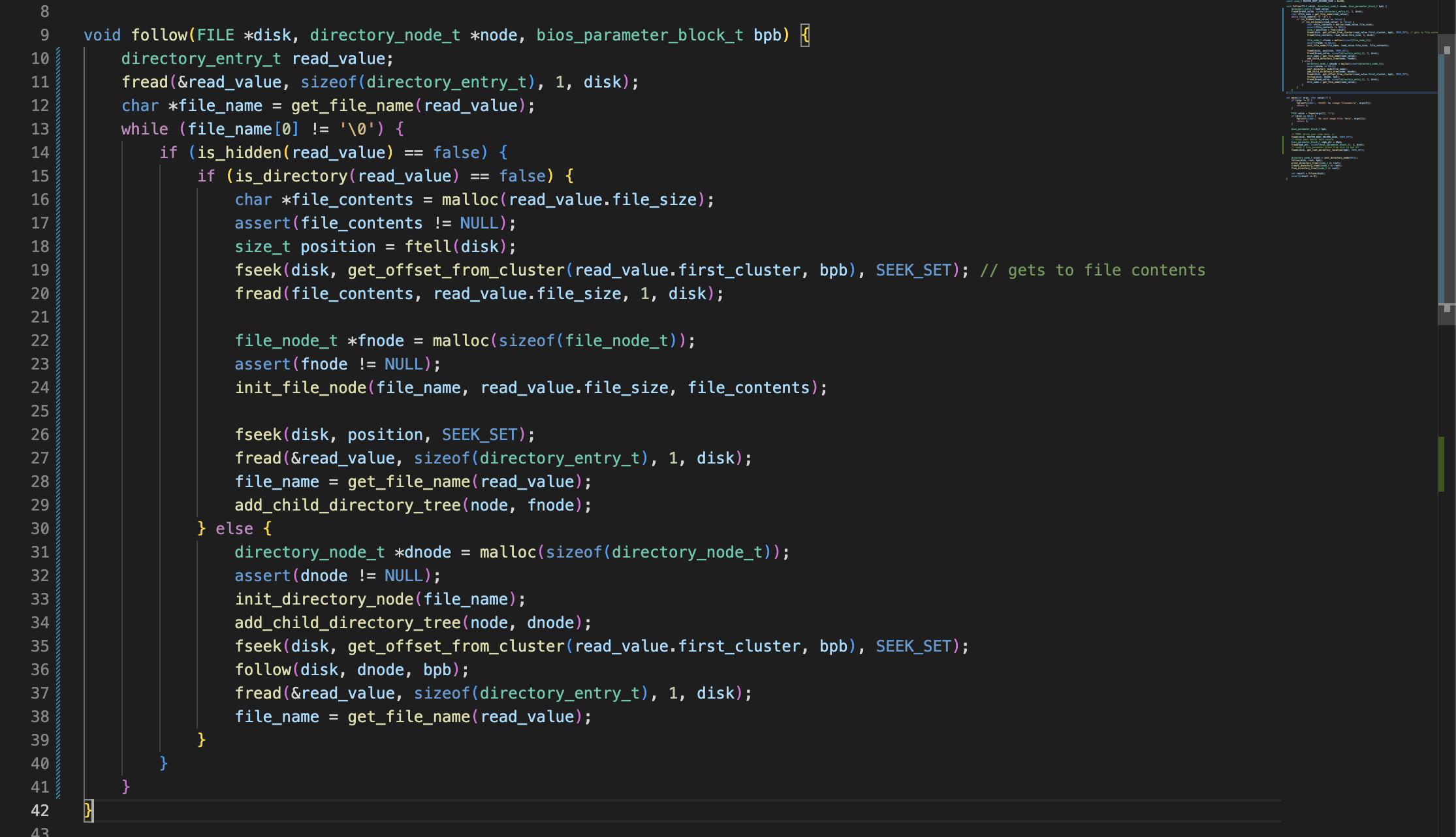Screen dimensions: 1456x837
Task: Click the while keyword on line 13
Action: 144,129
